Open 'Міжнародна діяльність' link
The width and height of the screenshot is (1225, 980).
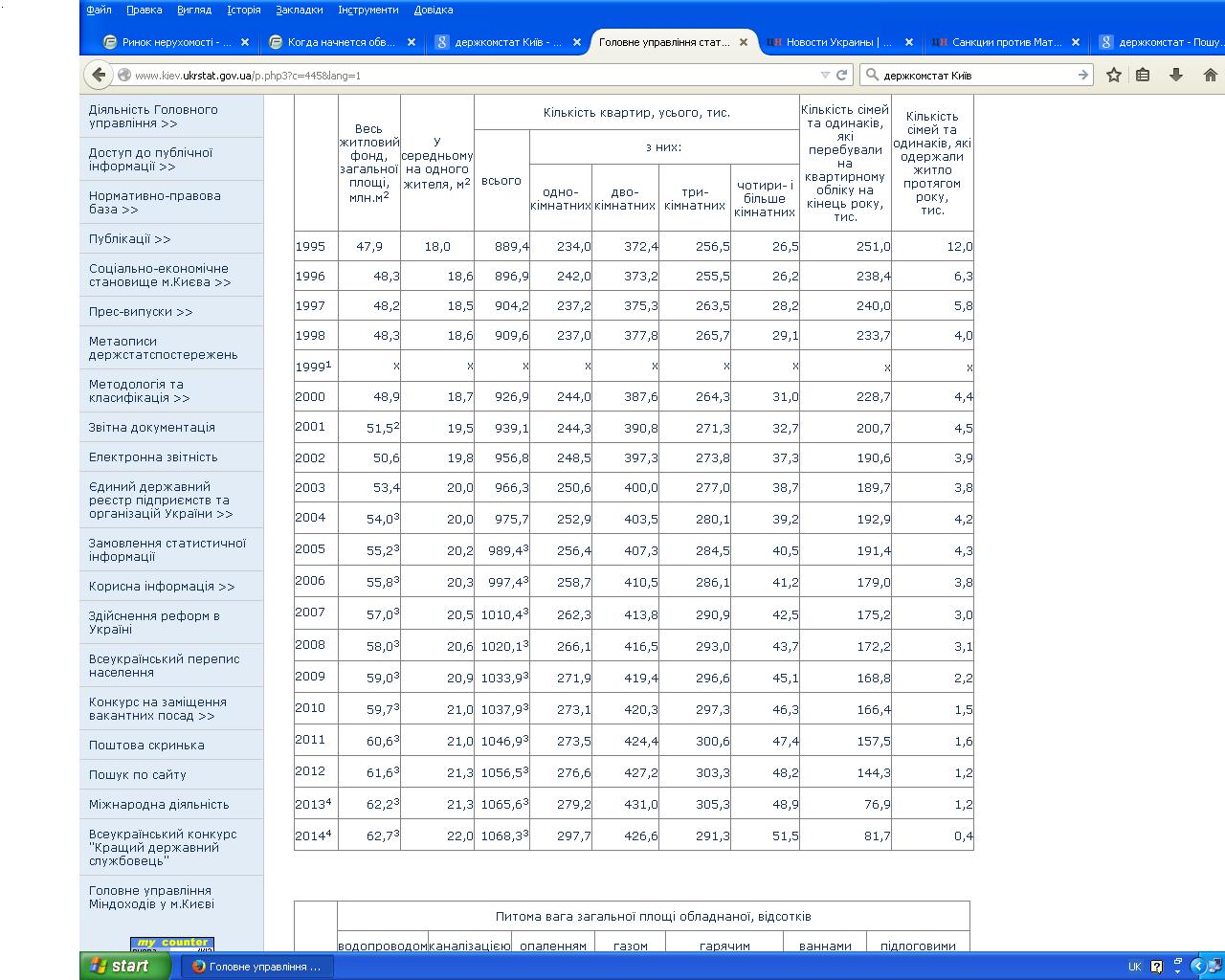click(159, 805)
